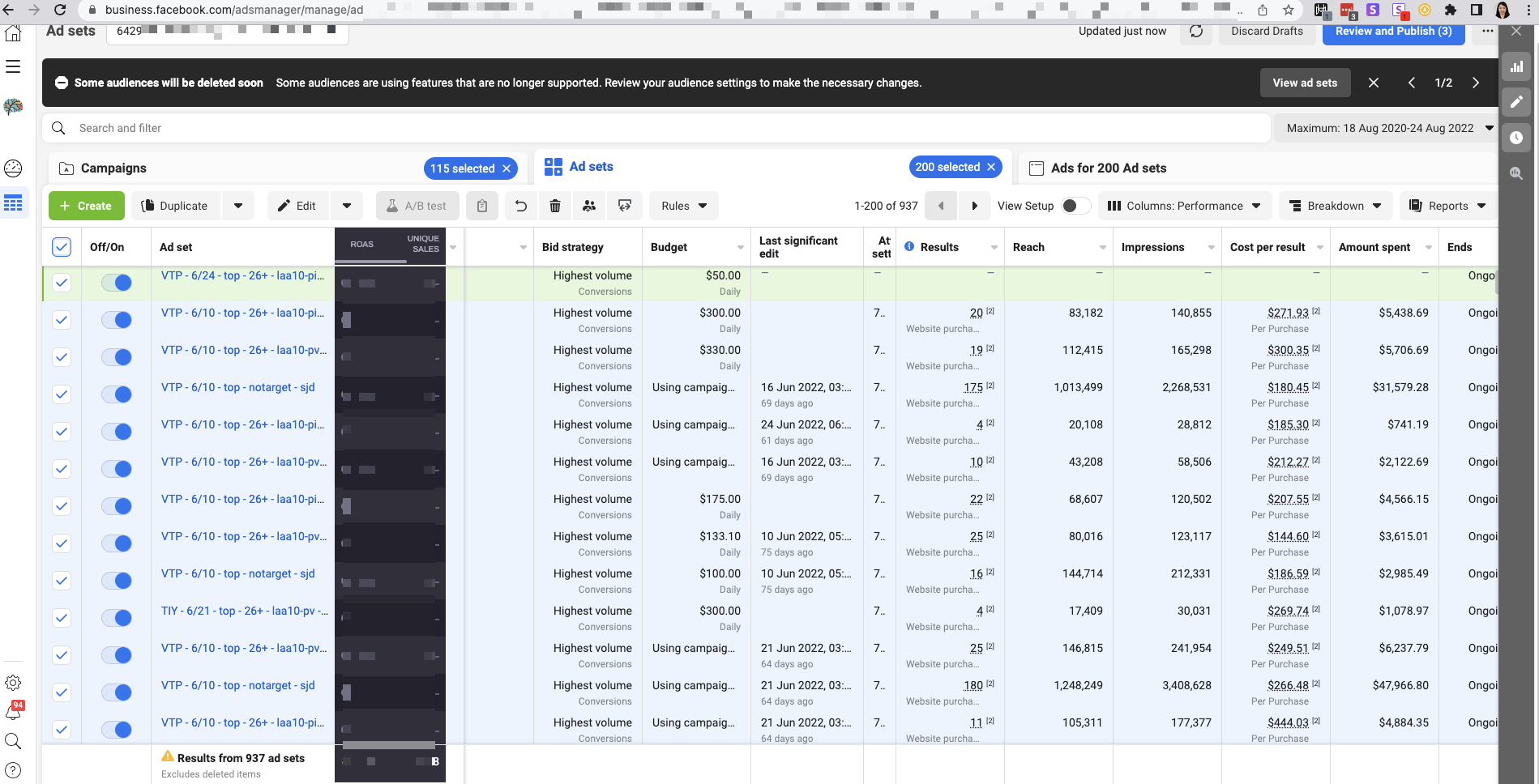
Task: Clear the 115 selected campaigns filter
Action: [507, 168]
